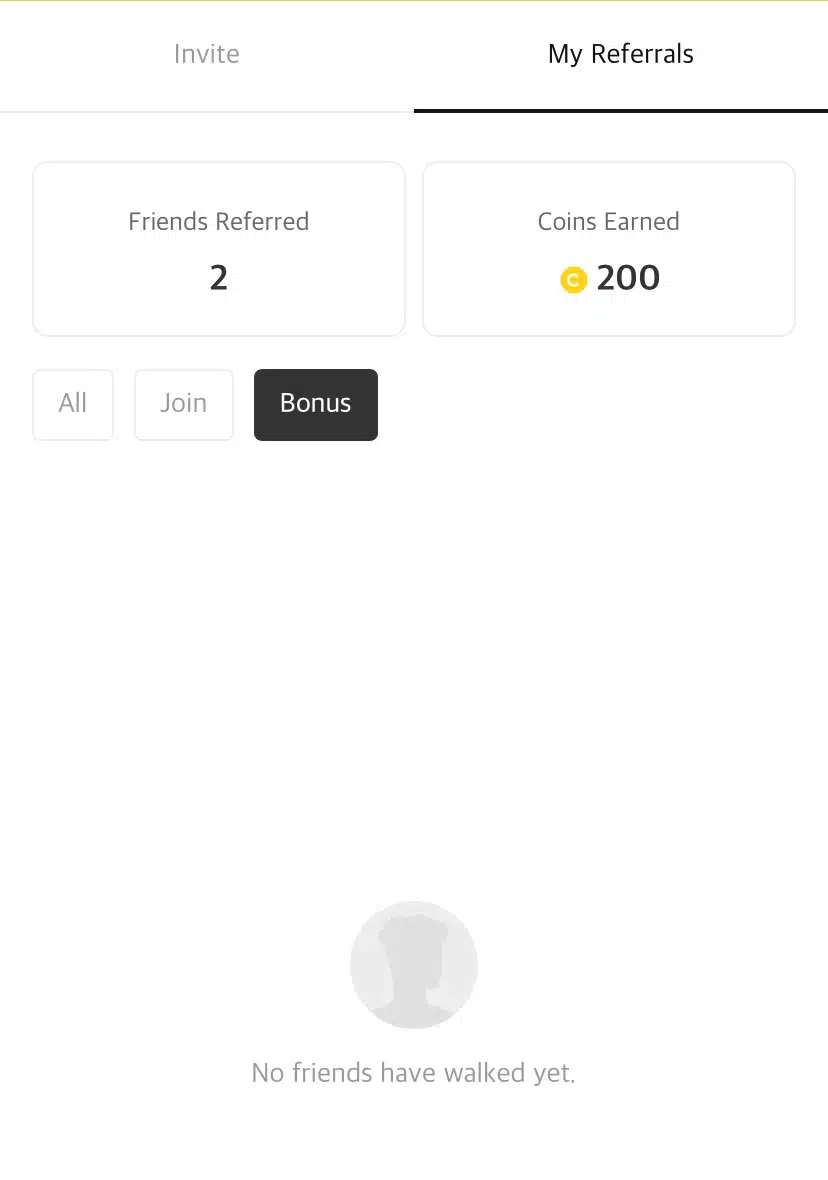Click the gold coin icon
This screenshot has width=828, height=1180.
click(573, 281)
